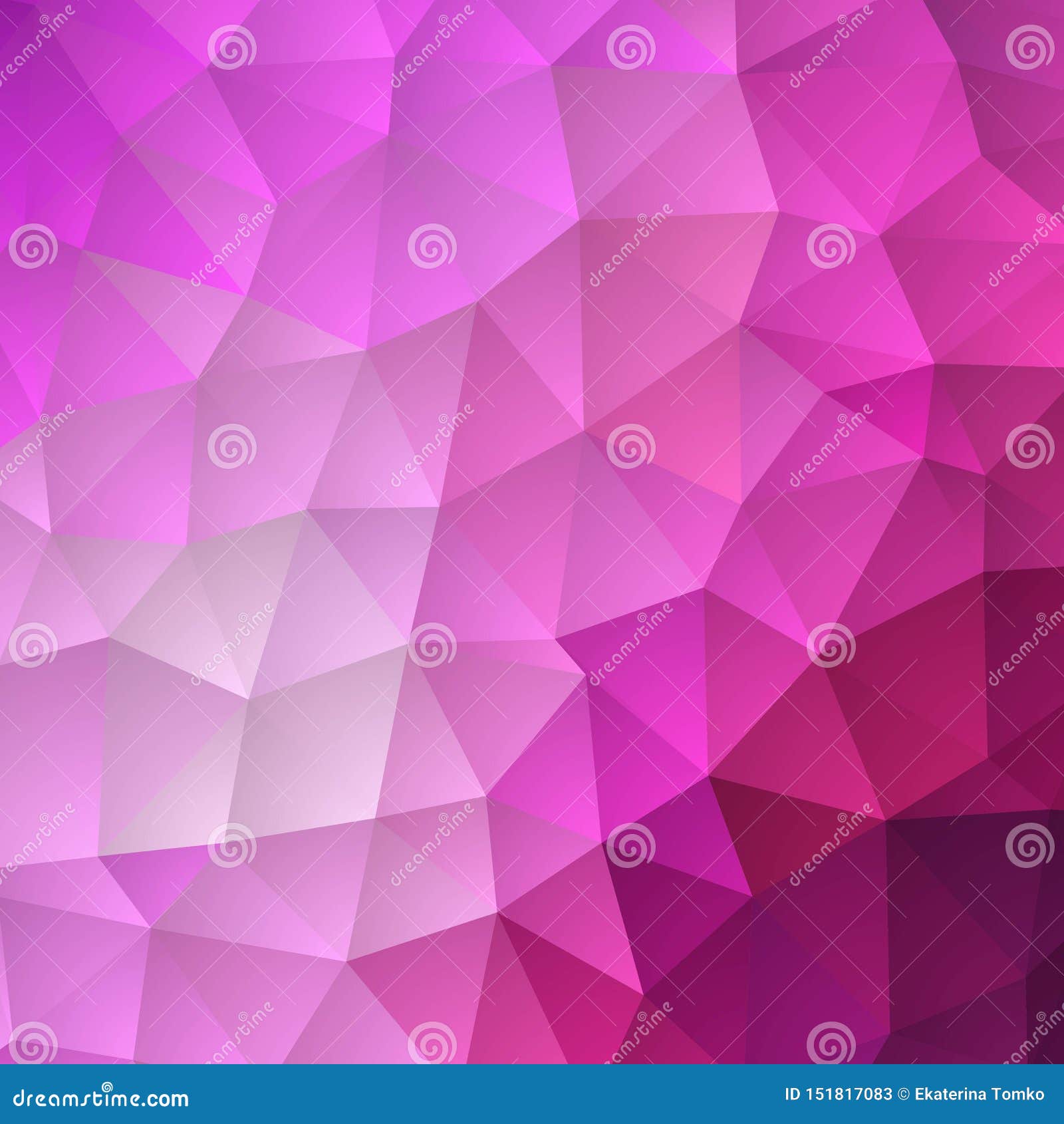The image size is (1064, 1124).
Task: Select the spiral icon near the top-right watermark
Action: point(1029,48)
